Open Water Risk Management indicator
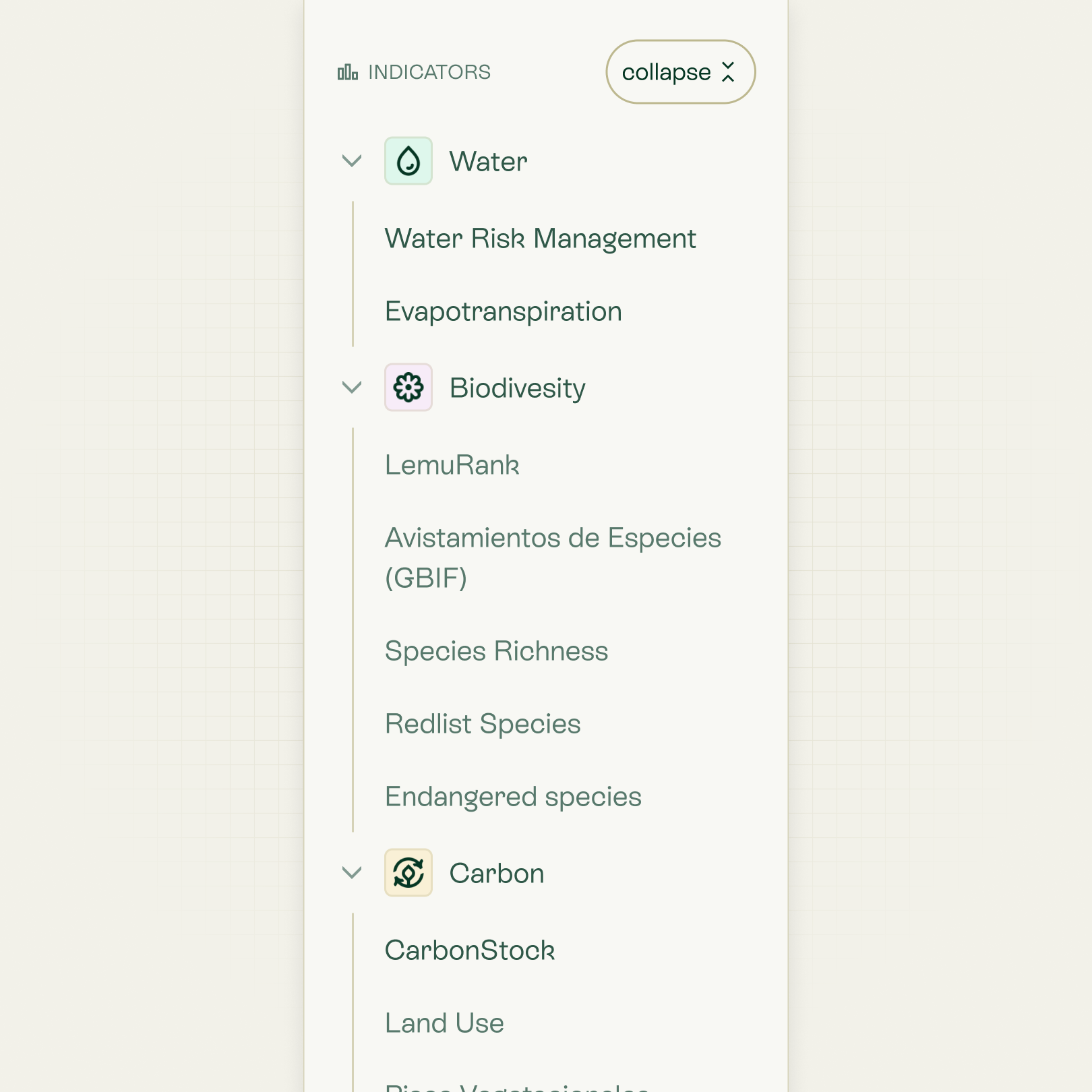This screenshot has height=1092, width=1092. coord(541,239)
